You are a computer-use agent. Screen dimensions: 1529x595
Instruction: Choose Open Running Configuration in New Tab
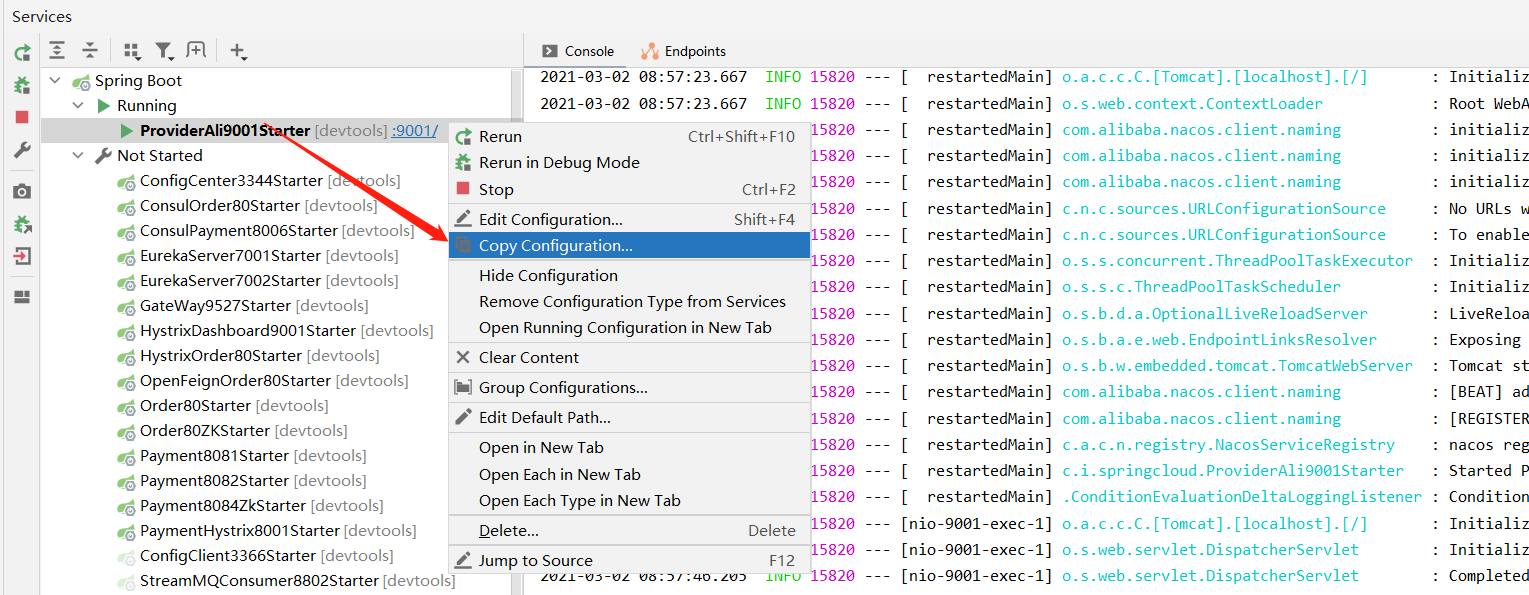629,328
